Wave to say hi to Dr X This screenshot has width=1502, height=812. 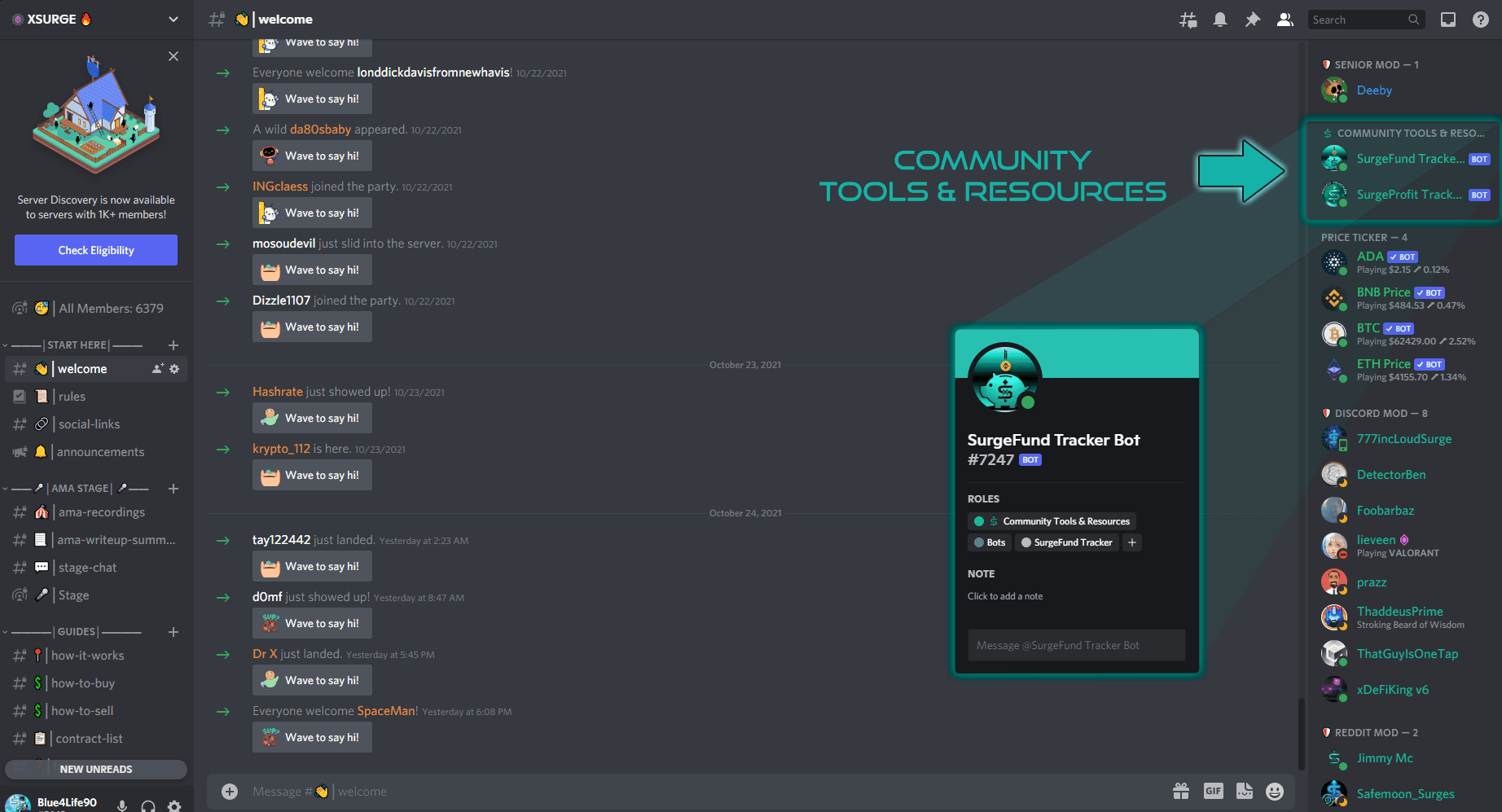click(312, 680)
